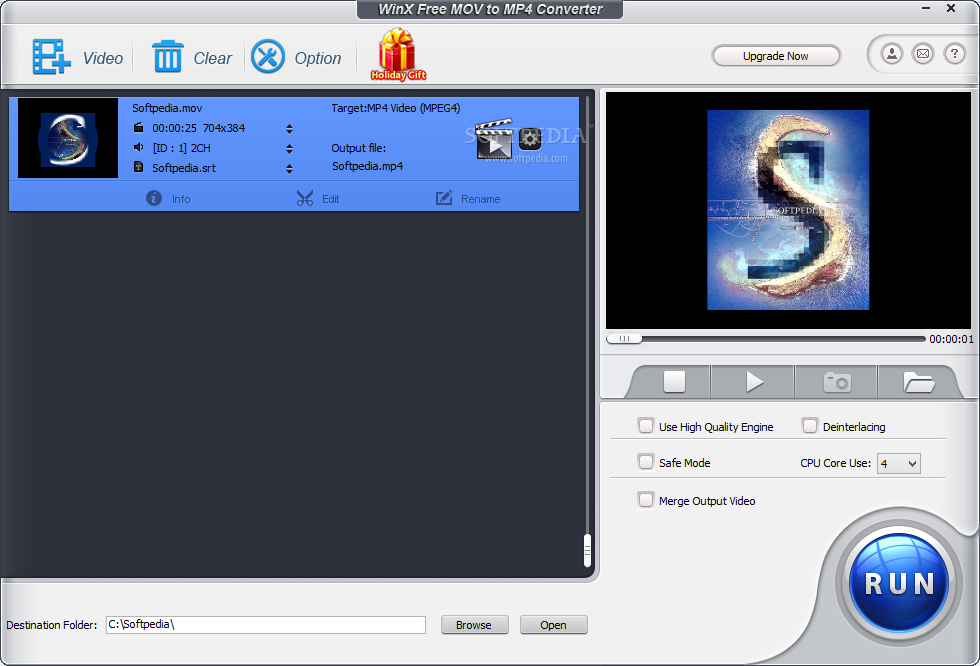Image resolution: width=980 pixels, height=666 pixels.
Task: Click the speaker audio track icon
Action: [139, 147]
